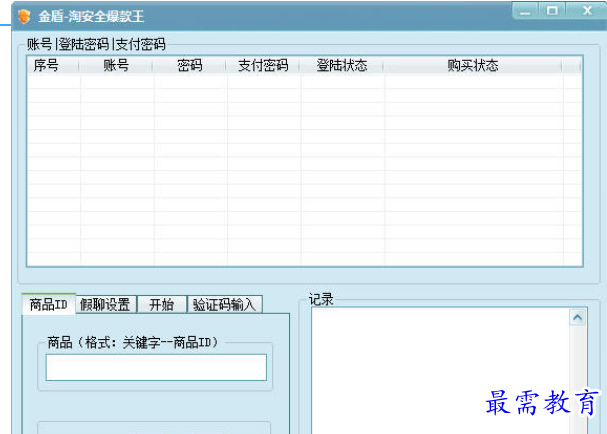Image resolution: width=607 pixels, height=434 pixels.
Task: Minimize the 金盾-淘安全爆款王 window
Action: point(525,11)
